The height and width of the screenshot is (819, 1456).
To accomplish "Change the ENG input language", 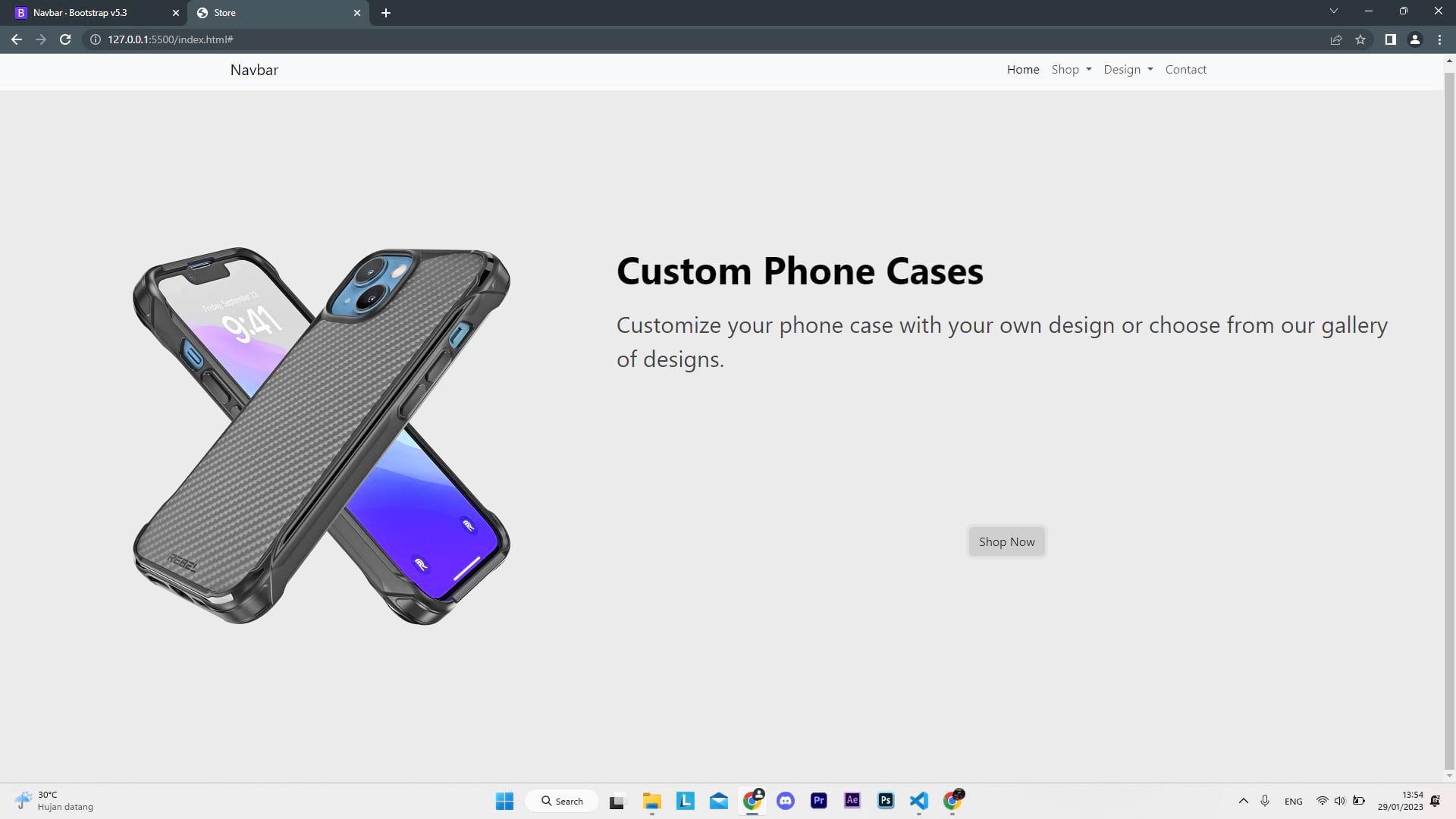I will tap(1294, 801).
